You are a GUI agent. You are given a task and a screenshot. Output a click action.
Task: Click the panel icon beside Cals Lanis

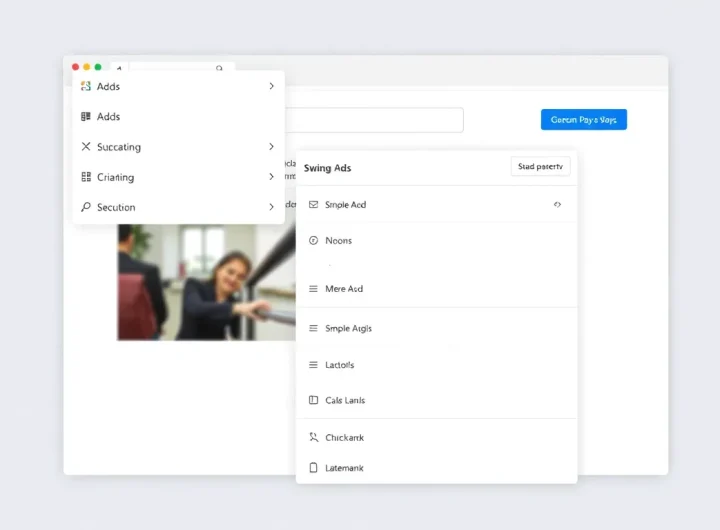[314, 401]
